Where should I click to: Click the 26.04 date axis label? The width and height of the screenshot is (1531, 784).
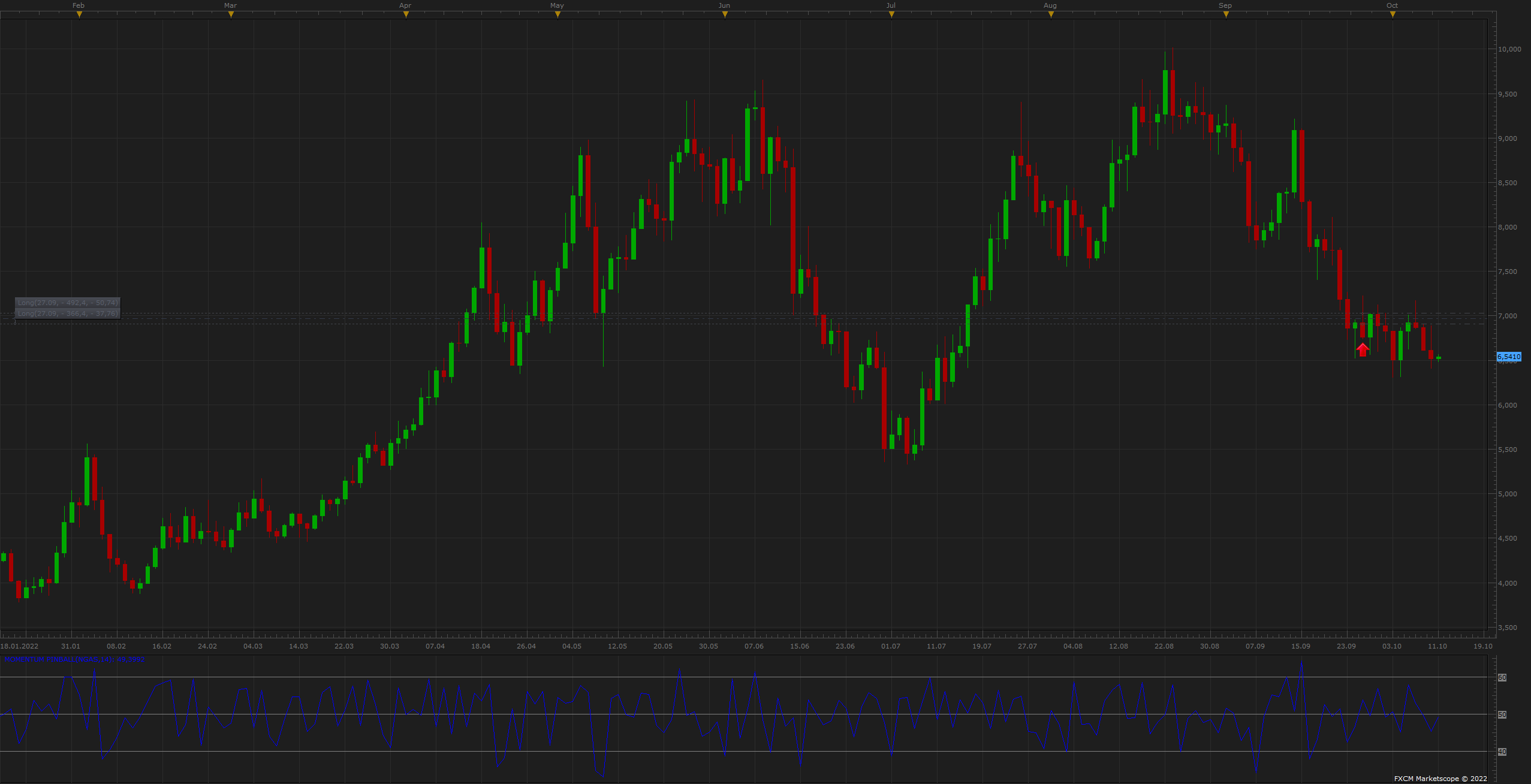526,646
